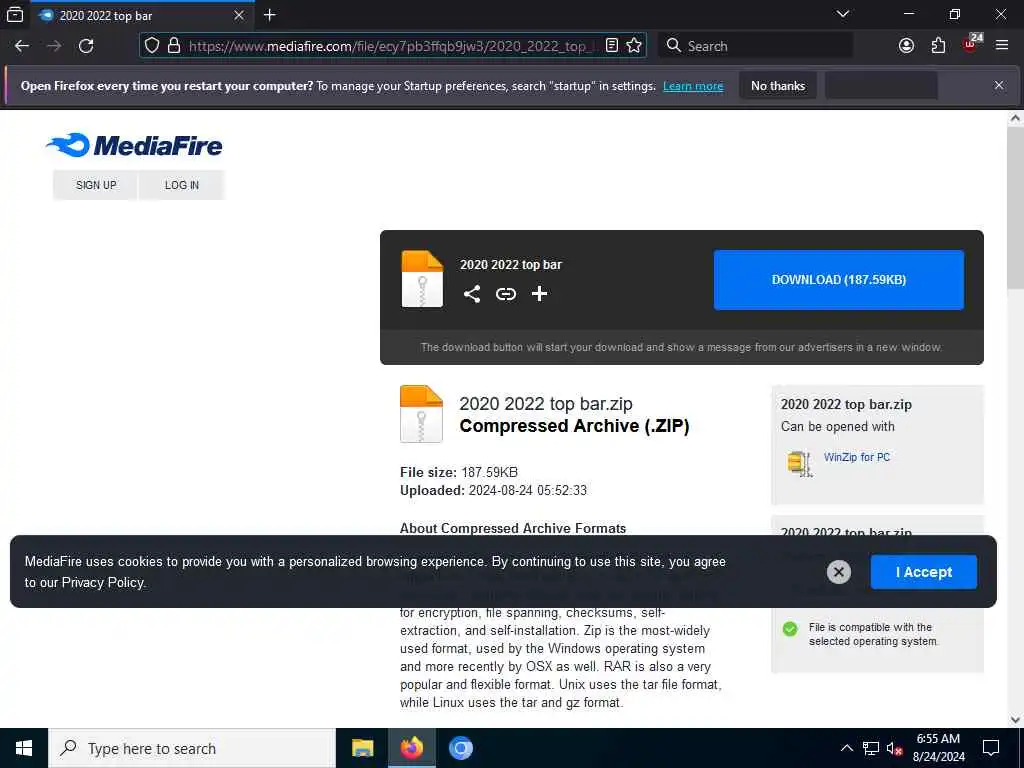Open the blue browser icon on taskbar
Image resolution: width=1024 pixels, height=768 pixels.
[460, 748]
